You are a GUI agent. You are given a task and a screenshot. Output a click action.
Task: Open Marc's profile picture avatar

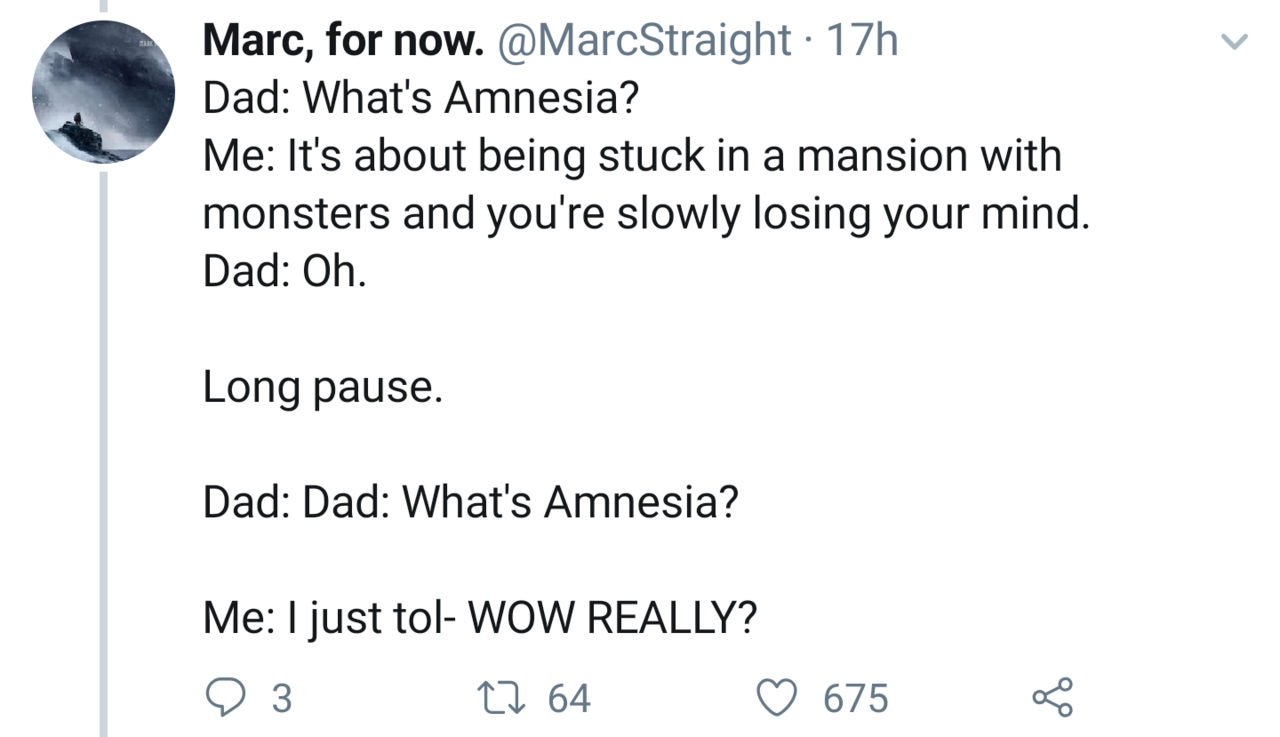click(104, 92)
